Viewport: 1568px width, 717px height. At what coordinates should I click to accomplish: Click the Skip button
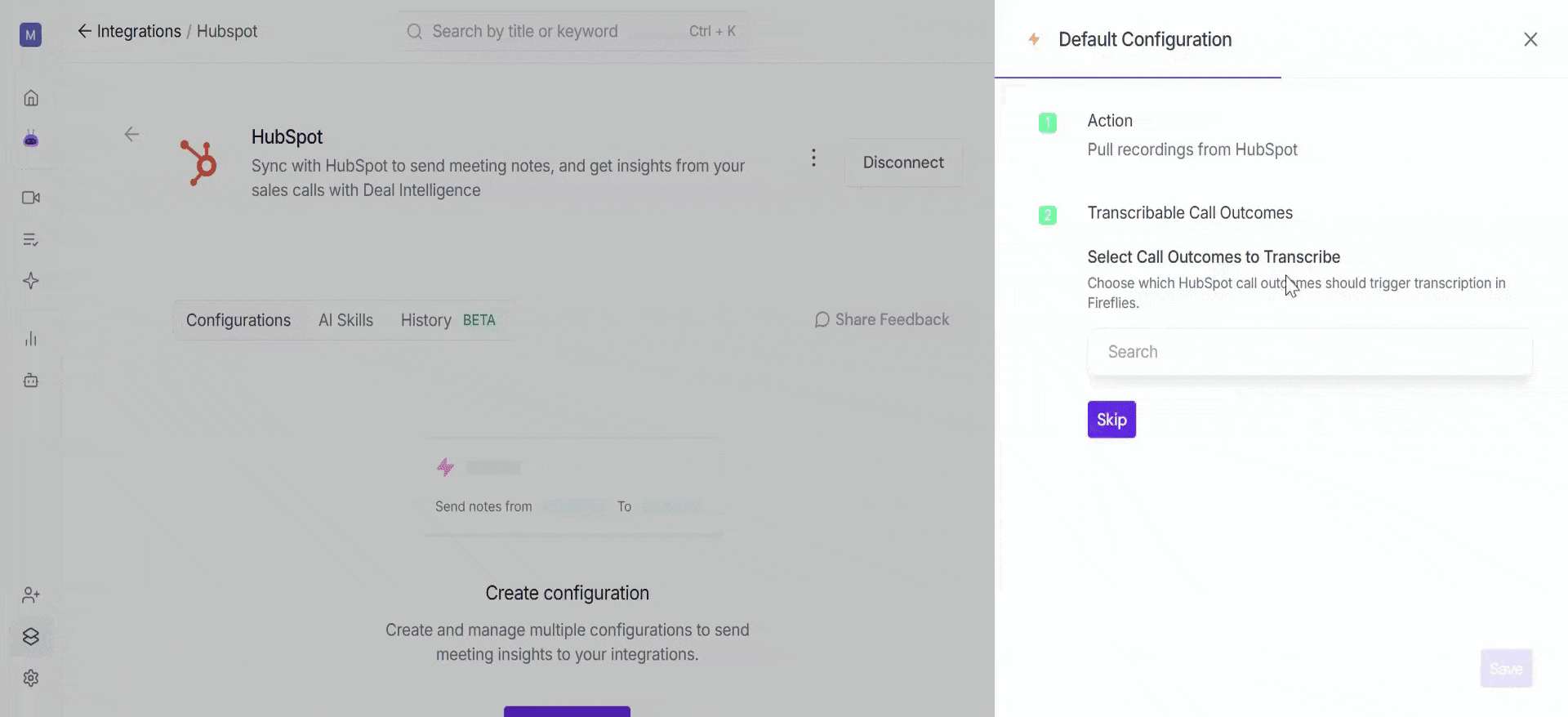[x=1111, y=420]
